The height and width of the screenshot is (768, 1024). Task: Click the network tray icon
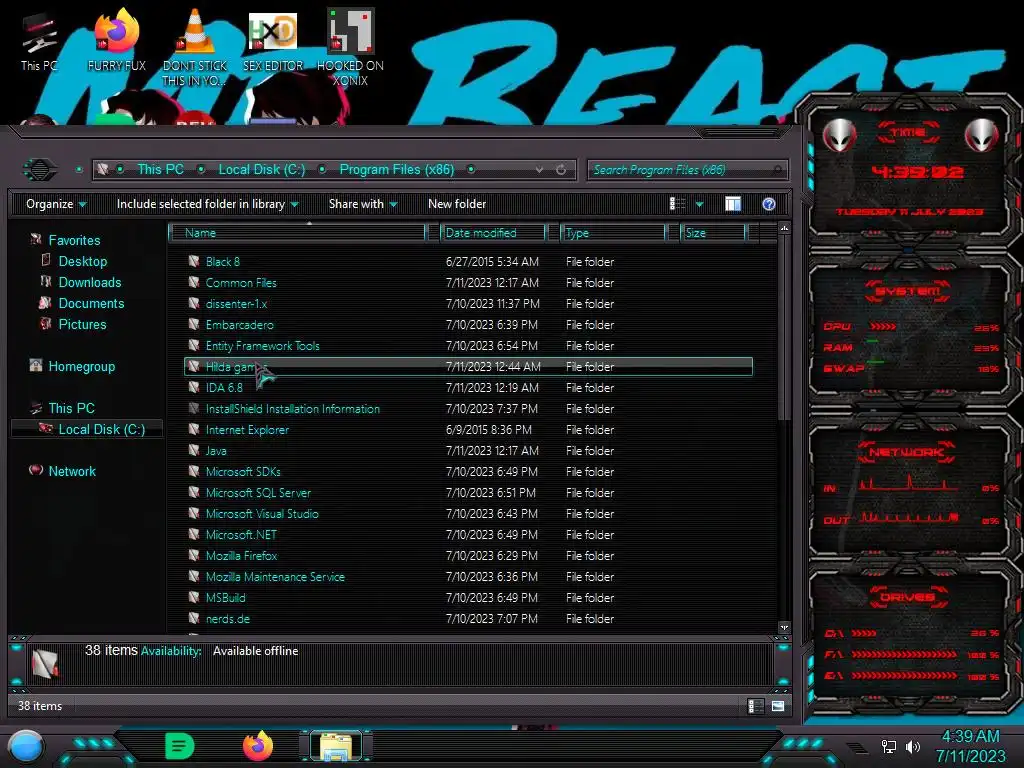888,746
